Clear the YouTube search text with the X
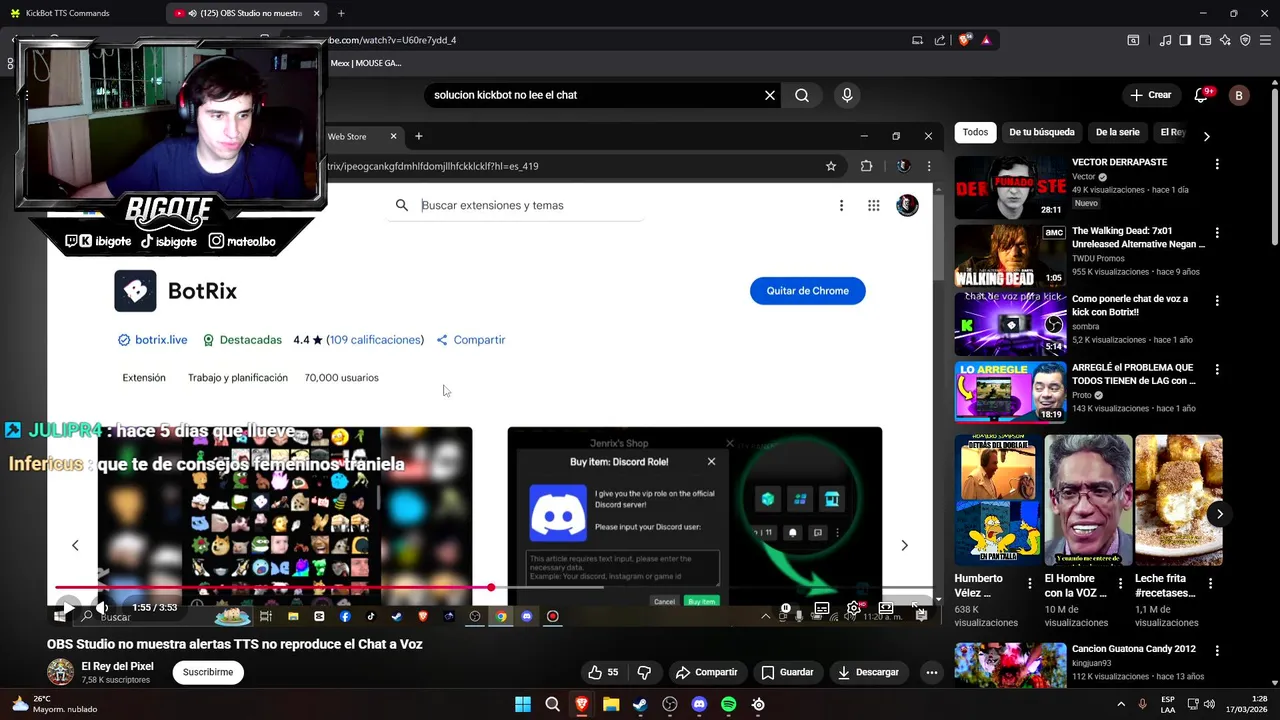 click(x=770, y=95)
